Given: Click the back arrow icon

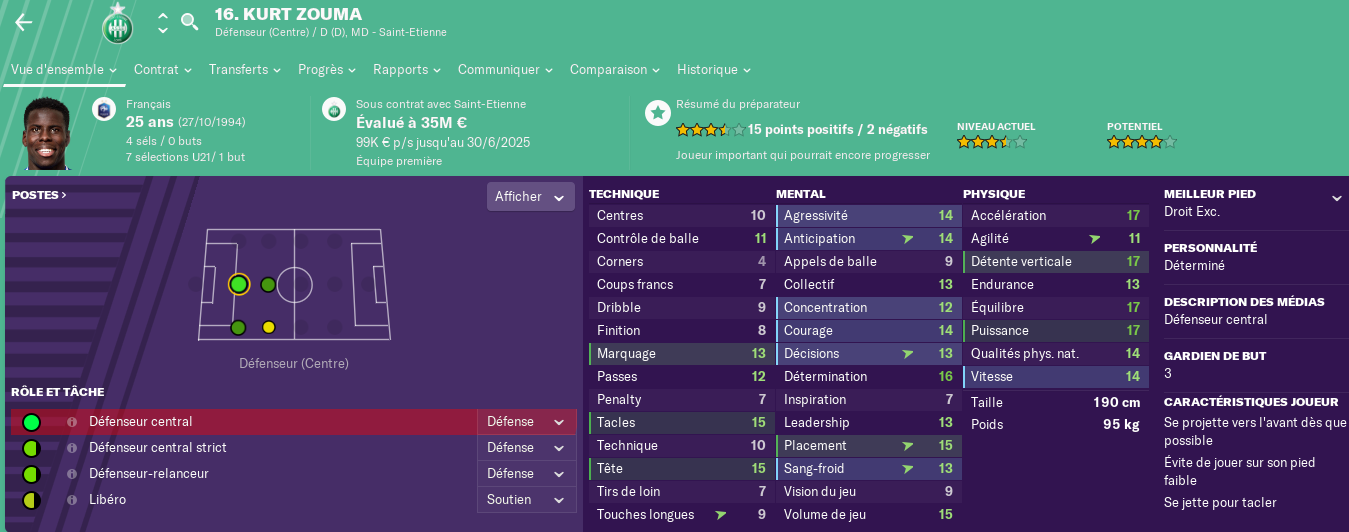Looking at the screenshot, I should tap(23, 22).
